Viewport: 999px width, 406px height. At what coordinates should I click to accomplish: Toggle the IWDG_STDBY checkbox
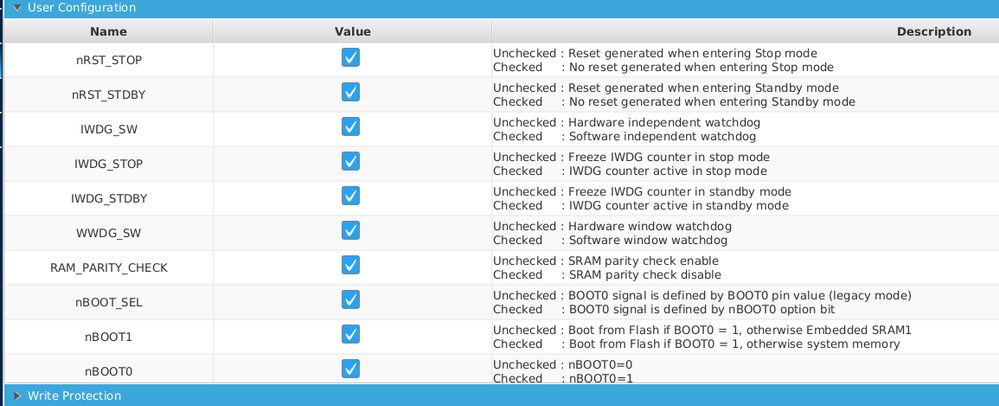point(350,196)
